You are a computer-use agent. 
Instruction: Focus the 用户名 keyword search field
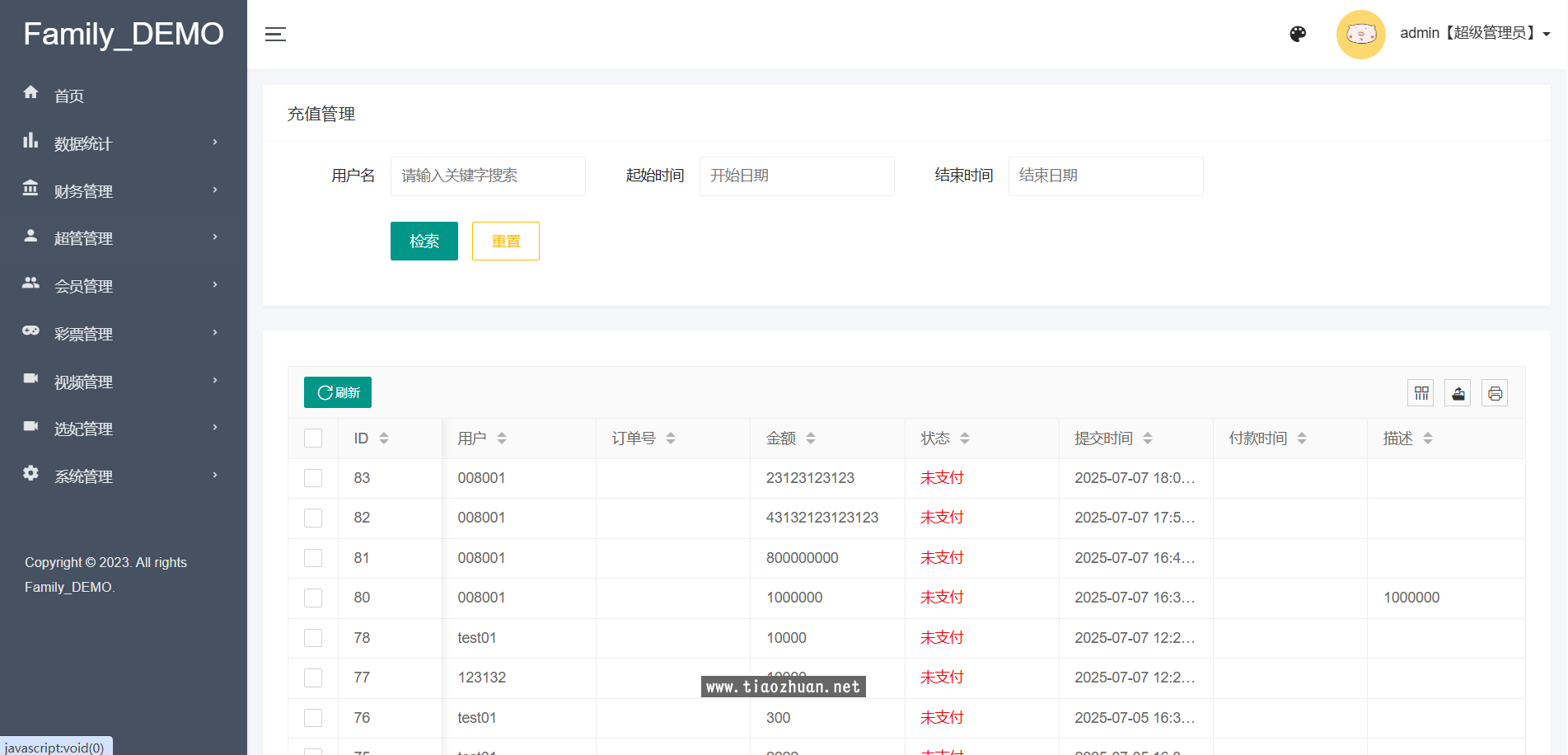pos(488,176)
